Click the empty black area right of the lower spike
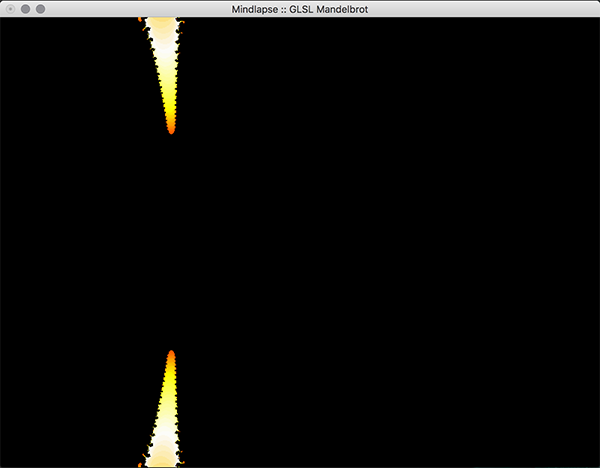Screen dimensions: 600x468 tap(400, 400)
